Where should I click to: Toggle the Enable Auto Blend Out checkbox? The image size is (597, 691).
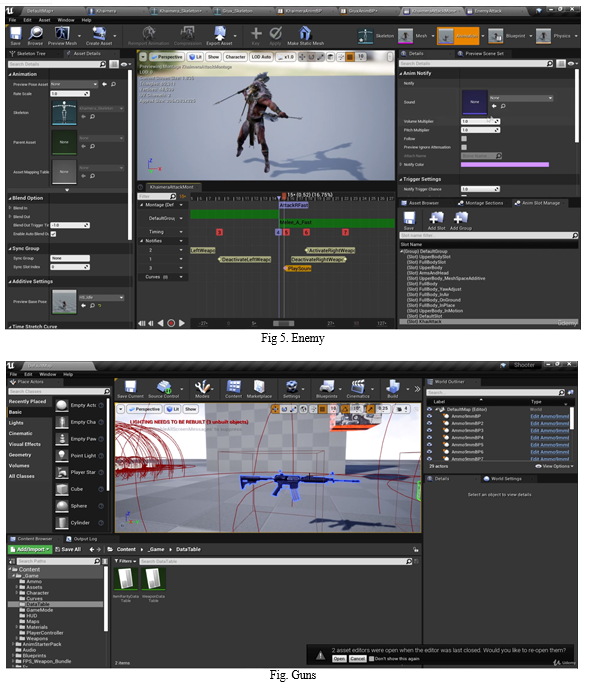(53, 234)
